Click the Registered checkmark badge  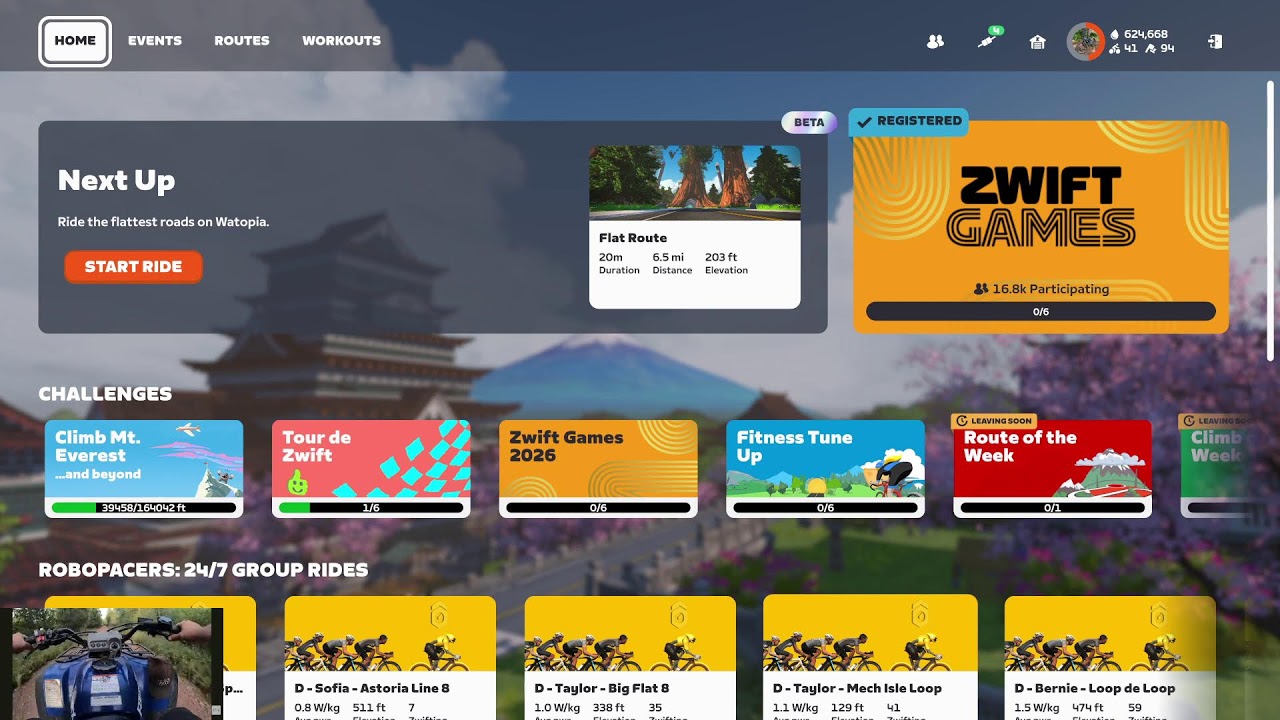908,121
